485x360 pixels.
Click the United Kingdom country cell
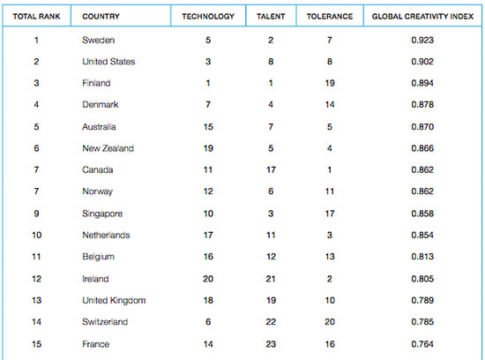tap(114, 300)
